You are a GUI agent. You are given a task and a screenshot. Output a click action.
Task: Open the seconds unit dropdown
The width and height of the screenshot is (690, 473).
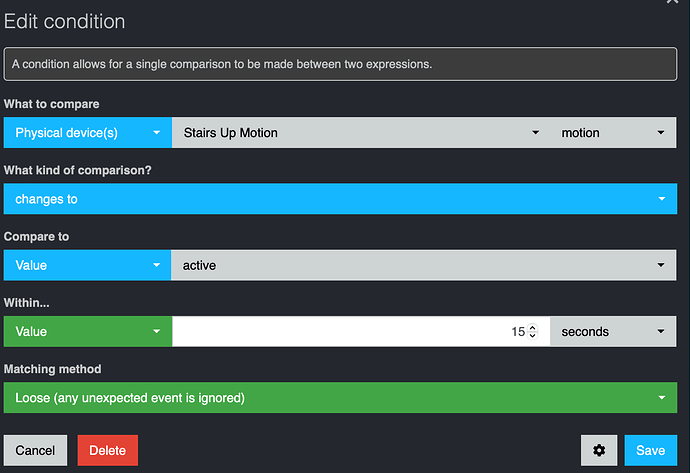pyautogui.click(x=613, y=331)
